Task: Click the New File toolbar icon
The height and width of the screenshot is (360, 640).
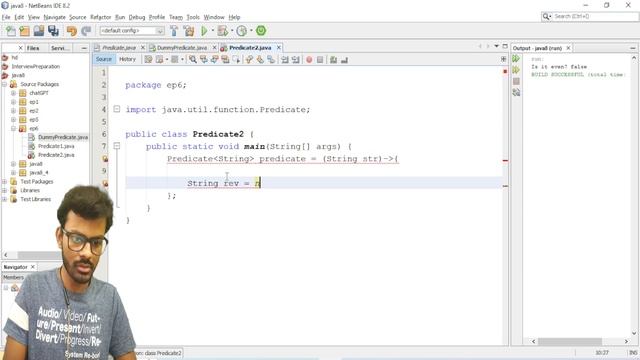Action: pyautogui.click(x=11, y=31)
